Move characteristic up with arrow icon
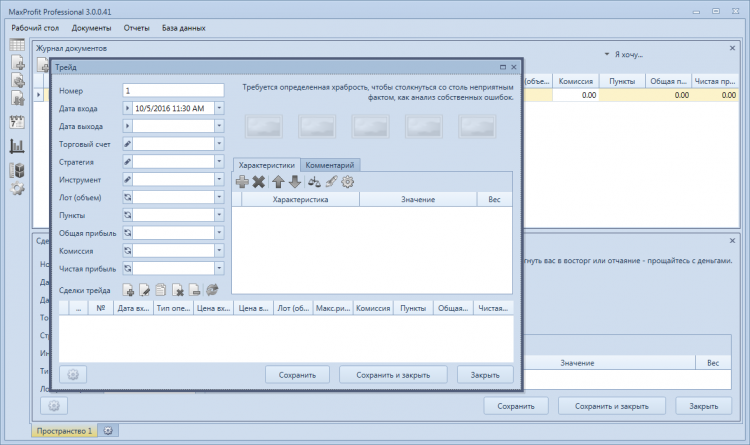This screenshot has width=750, height=445. click(278, 182)
